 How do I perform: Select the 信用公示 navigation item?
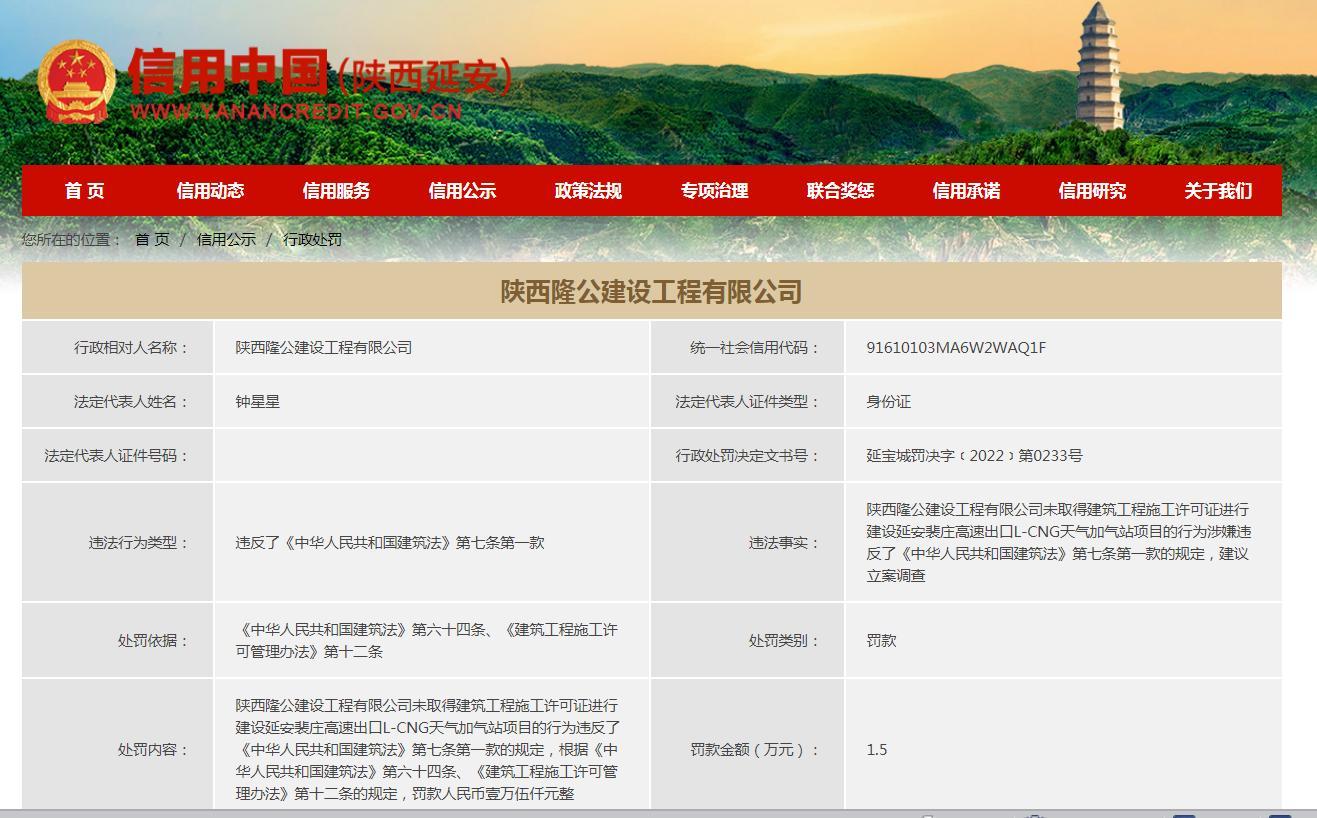[462, 191]
